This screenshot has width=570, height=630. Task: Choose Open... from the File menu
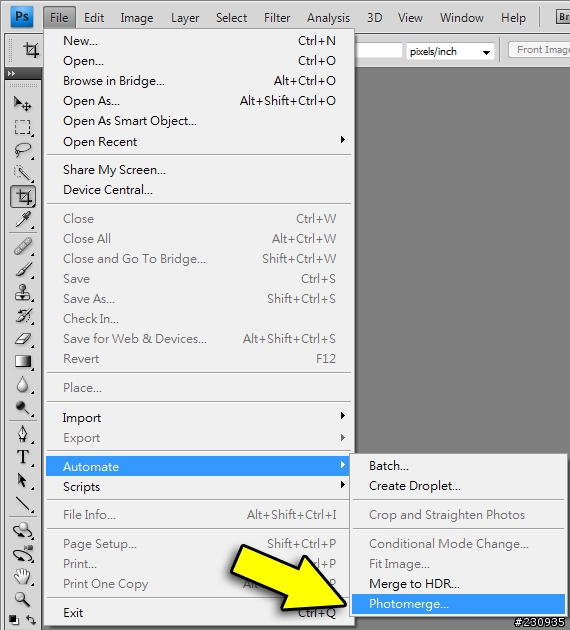coord(199,61)
